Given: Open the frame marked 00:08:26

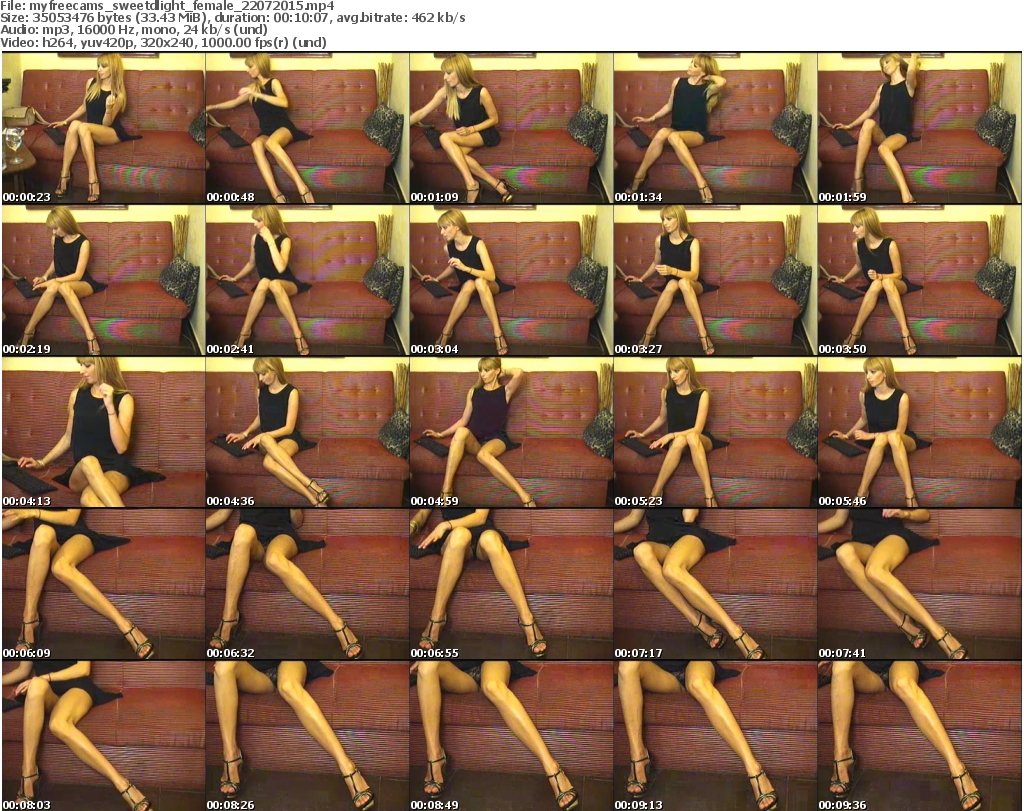Looking at the screenshot, I should [307, 736].
